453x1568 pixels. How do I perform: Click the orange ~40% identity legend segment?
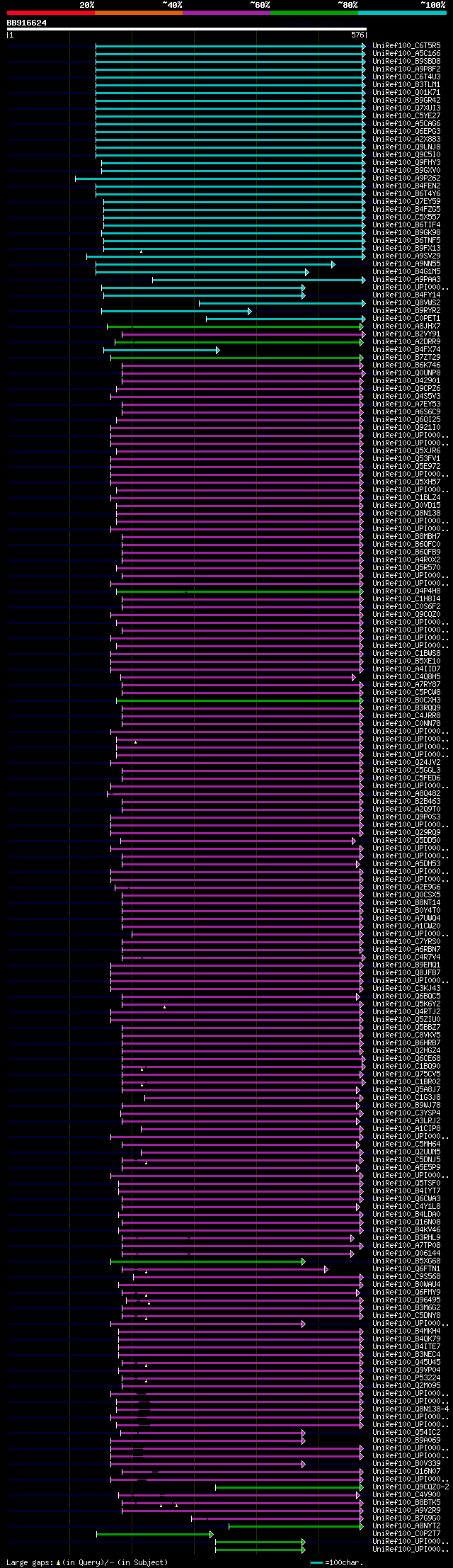point(139,12)
